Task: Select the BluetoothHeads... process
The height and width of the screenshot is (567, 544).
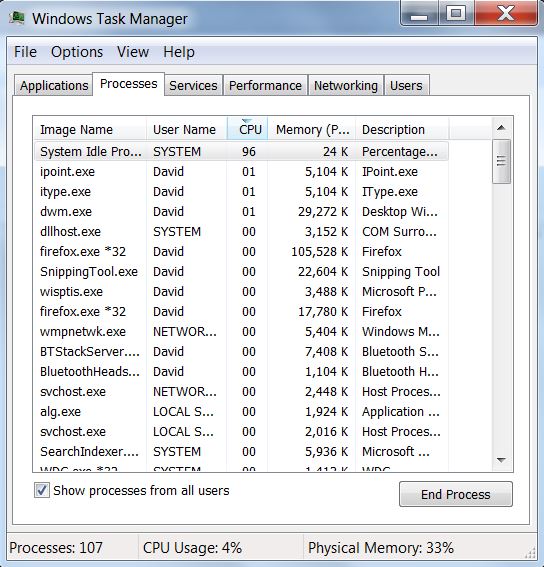Action: [241, 371]
